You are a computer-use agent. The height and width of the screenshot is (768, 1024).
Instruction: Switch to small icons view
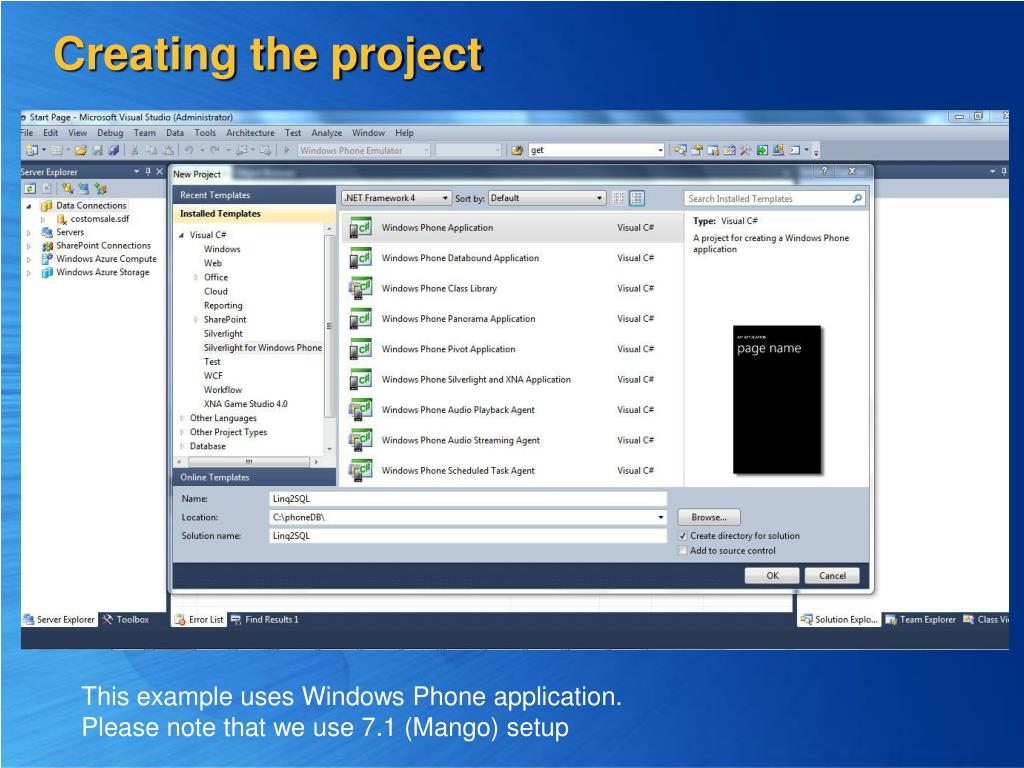point(618,198)
